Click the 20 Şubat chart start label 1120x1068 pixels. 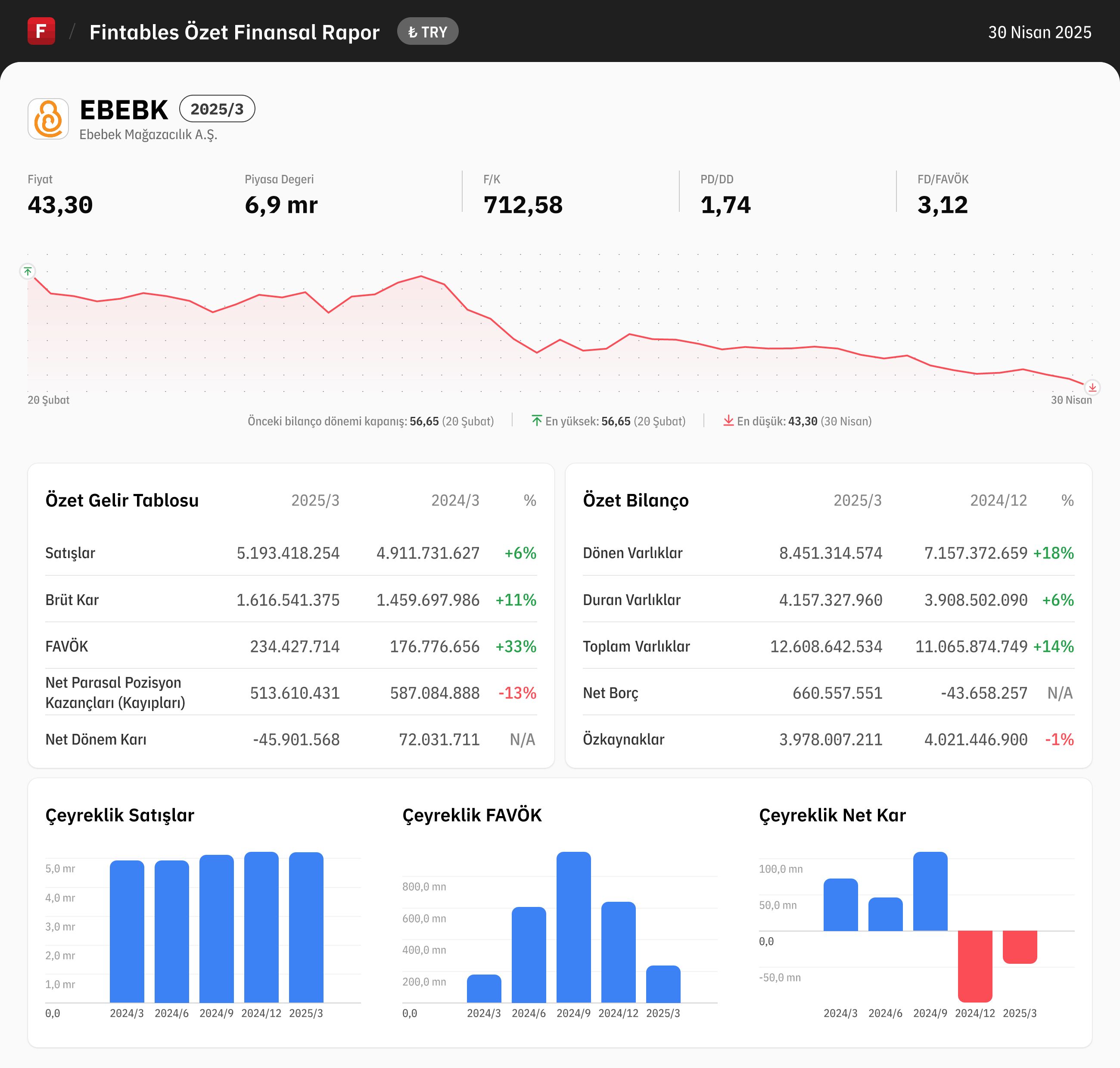(48, 400)
